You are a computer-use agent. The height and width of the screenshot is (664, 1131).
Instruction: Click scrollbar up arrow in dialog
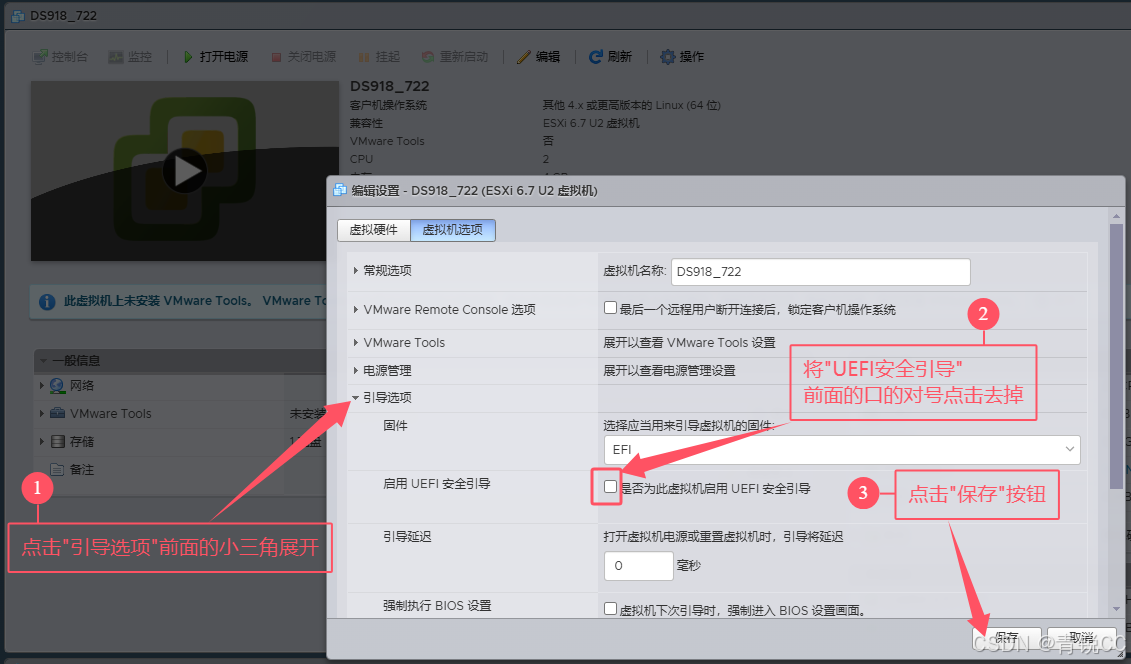click(x=1117, y=216)
